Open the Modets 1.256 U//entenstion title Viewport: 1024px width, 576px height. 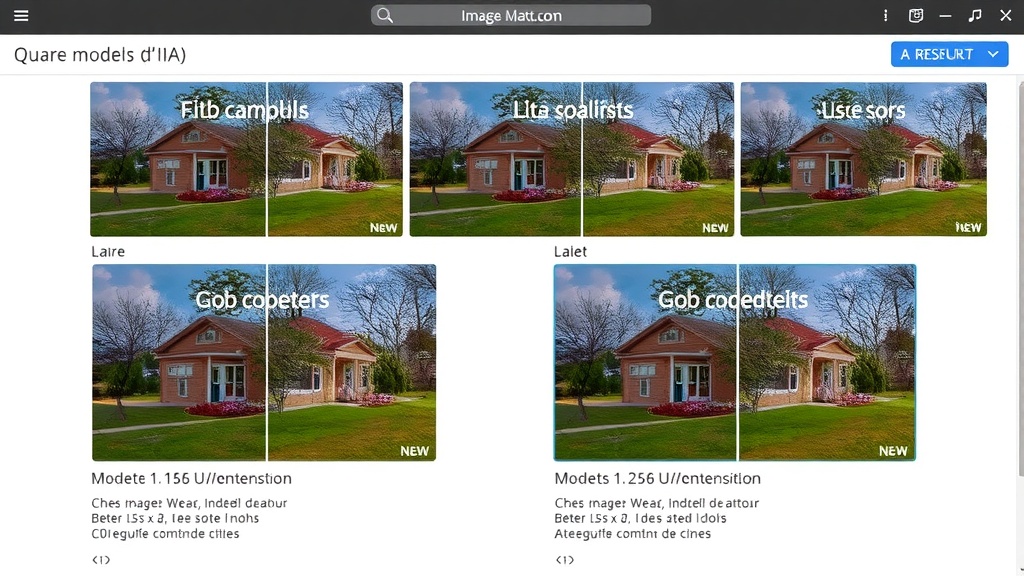[x=657, y=478]
